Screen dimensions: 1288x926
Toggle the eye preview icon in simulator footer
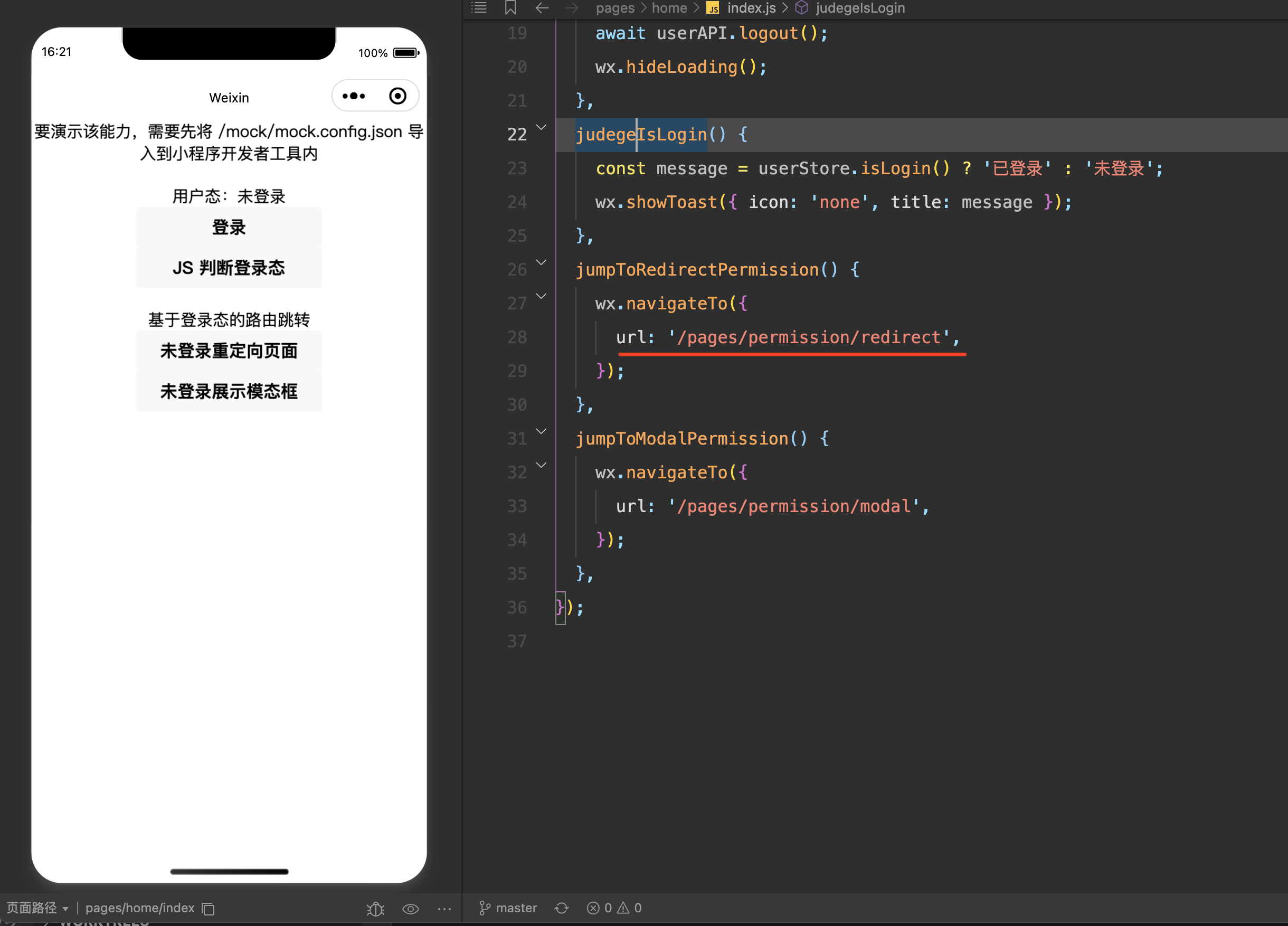click(x=411, y=909)
